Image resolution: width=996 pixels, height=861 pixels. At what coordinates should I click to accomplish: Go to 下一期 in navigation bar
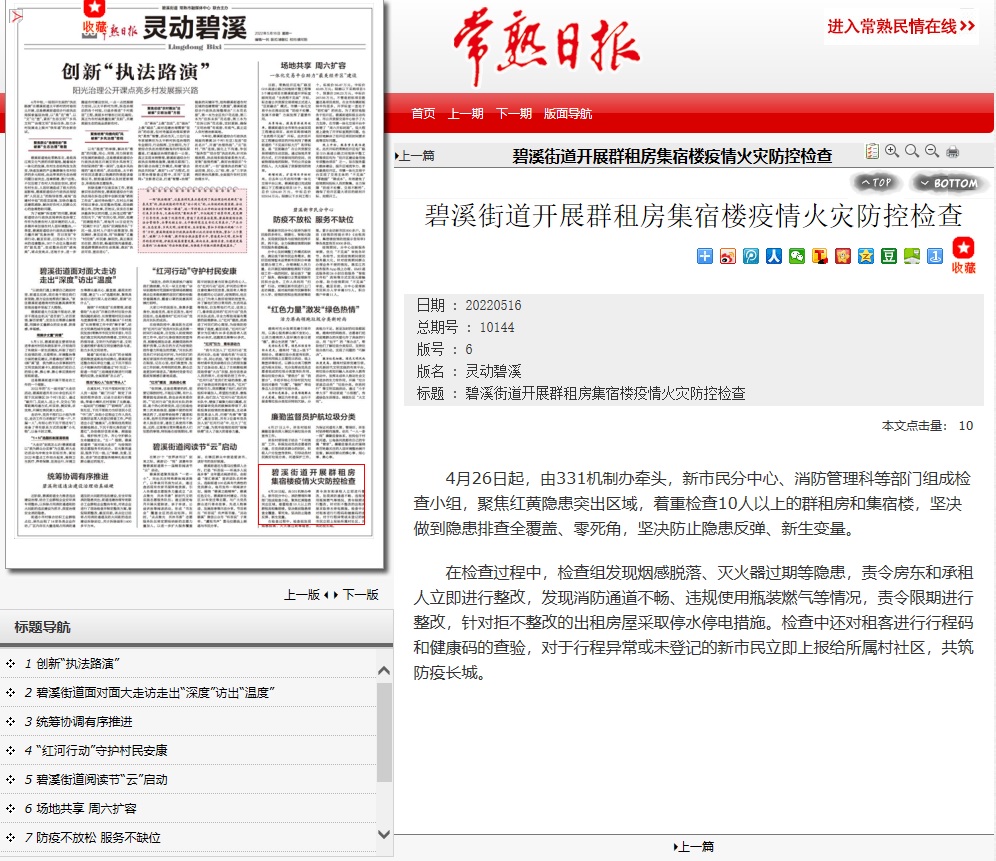point(513,114)
